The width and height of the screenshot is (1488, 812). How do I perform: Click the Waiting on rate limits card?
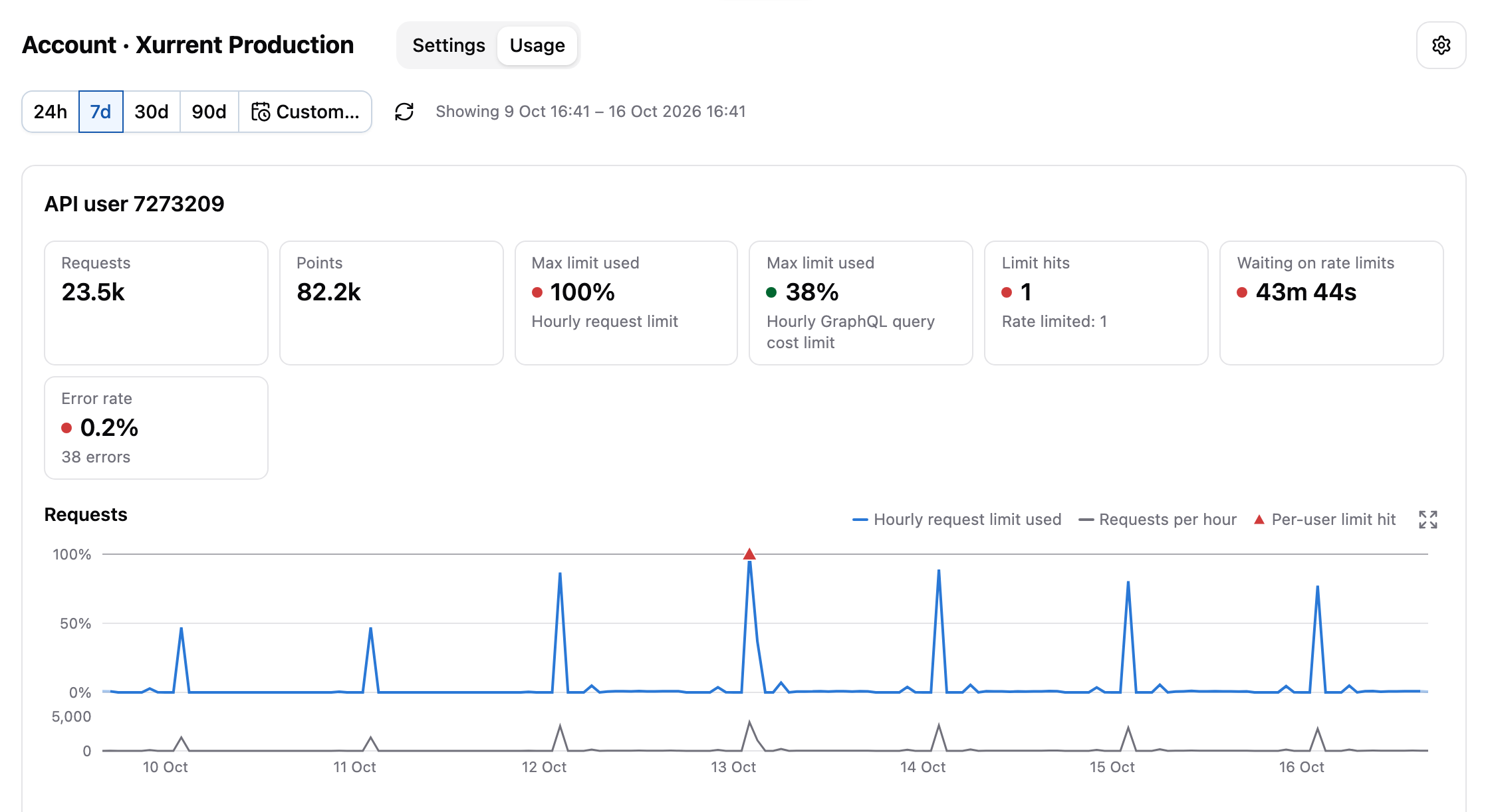(1332, 303)
